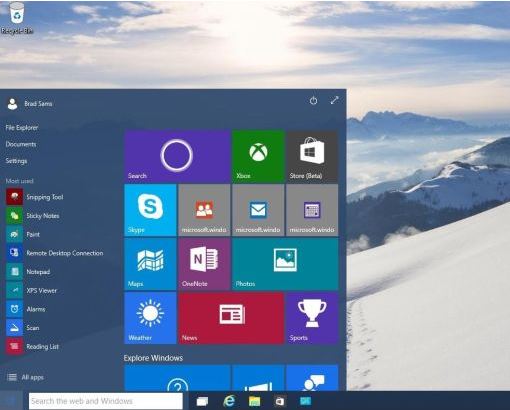Launch Sticky Notes from Most used
The width and height of the screenshot is (510, 410).
click(33, 216)
